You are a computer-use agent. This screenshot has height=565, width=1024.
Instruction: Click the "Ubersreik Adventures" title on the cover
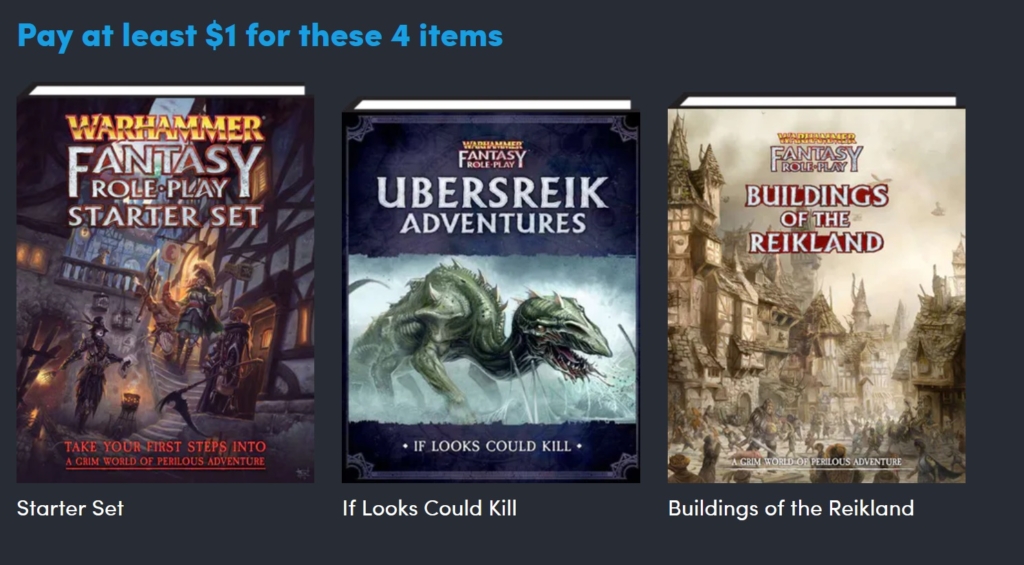click(x=492, y=205)
